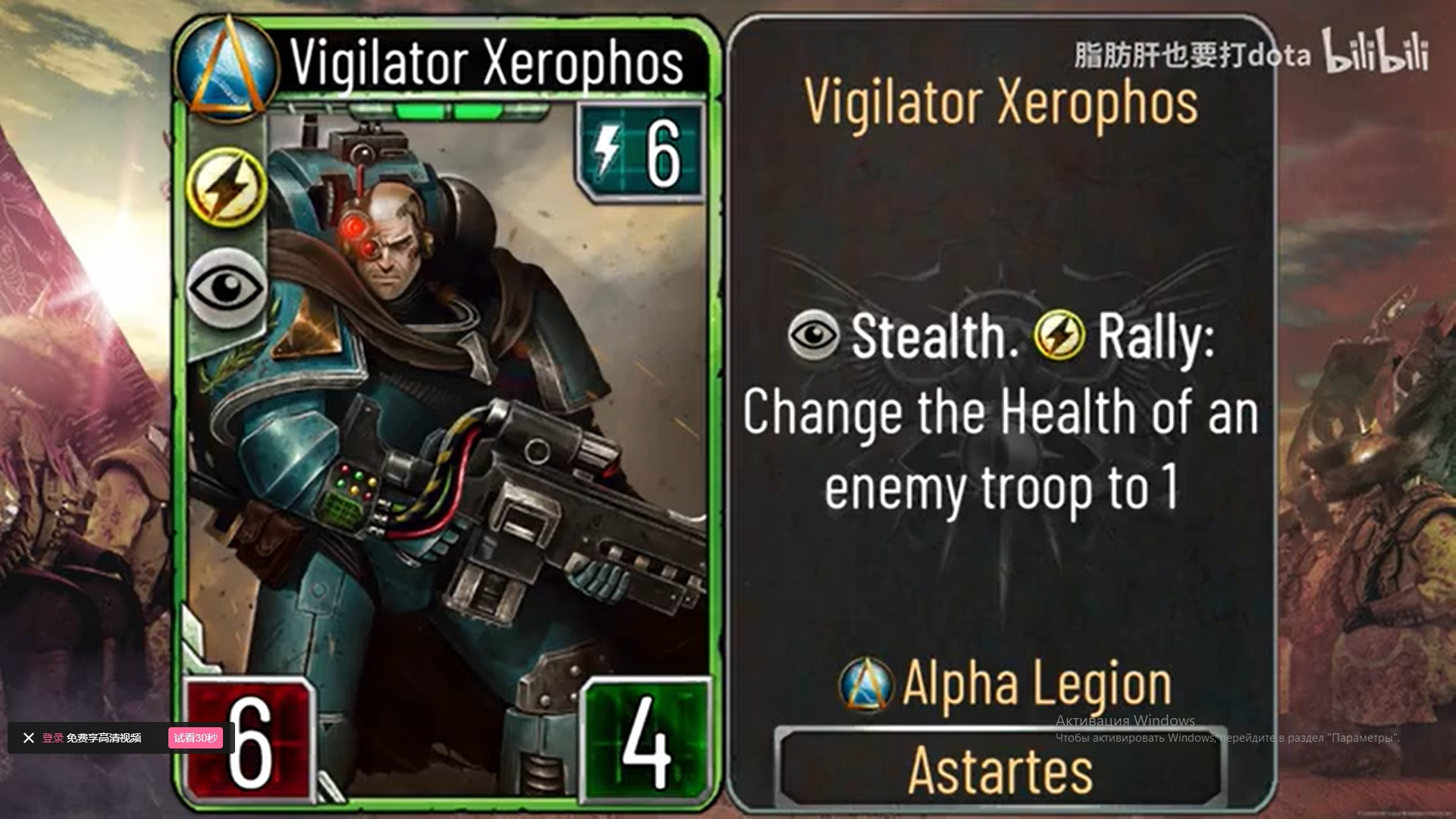Image resolution: width=1456 pixels, height=819 pixels.
Task: Click the Alpha Legion icon in info panel
Action: 866,685
